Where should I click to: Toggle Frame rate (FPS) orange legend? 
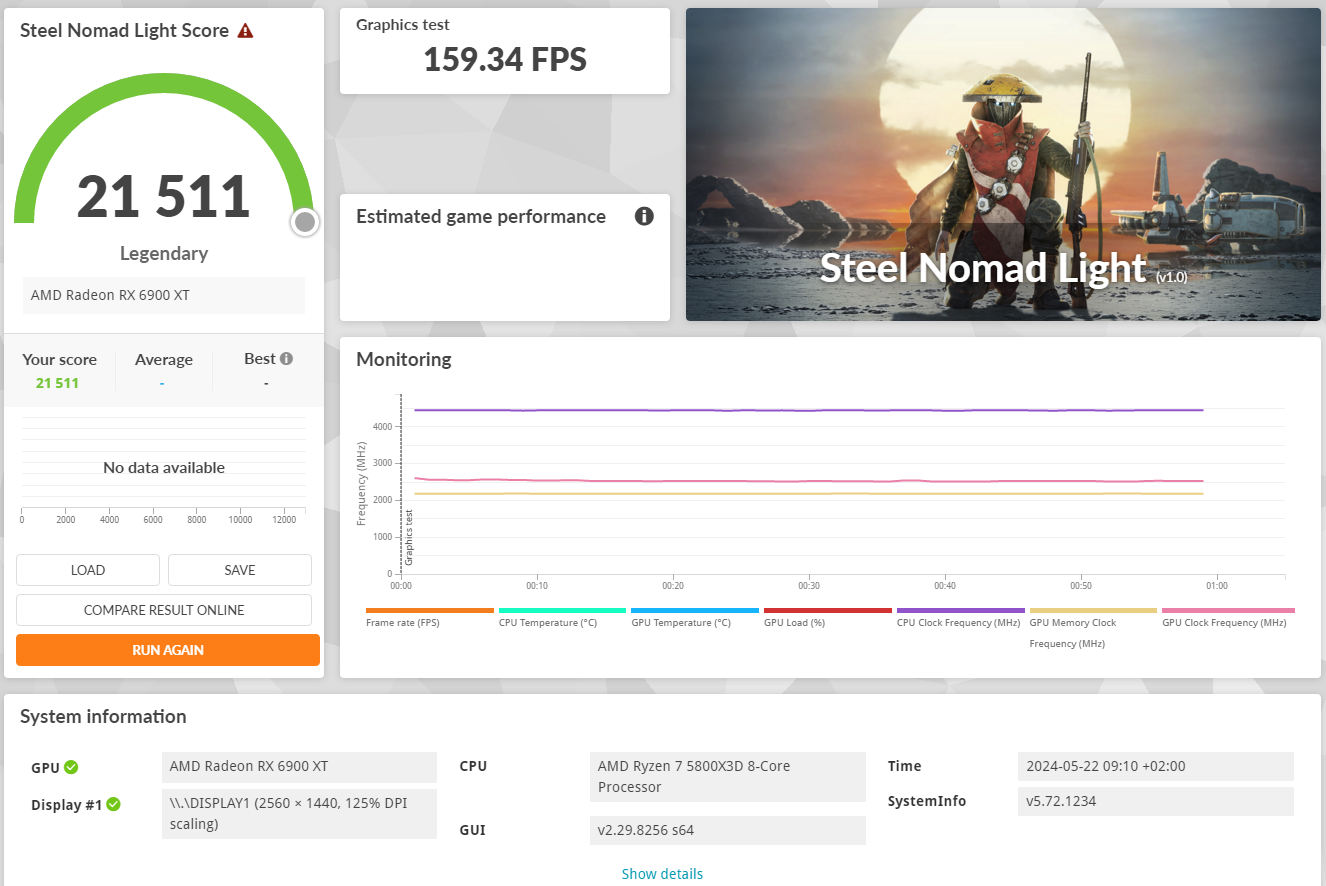[x=430, y=610]
